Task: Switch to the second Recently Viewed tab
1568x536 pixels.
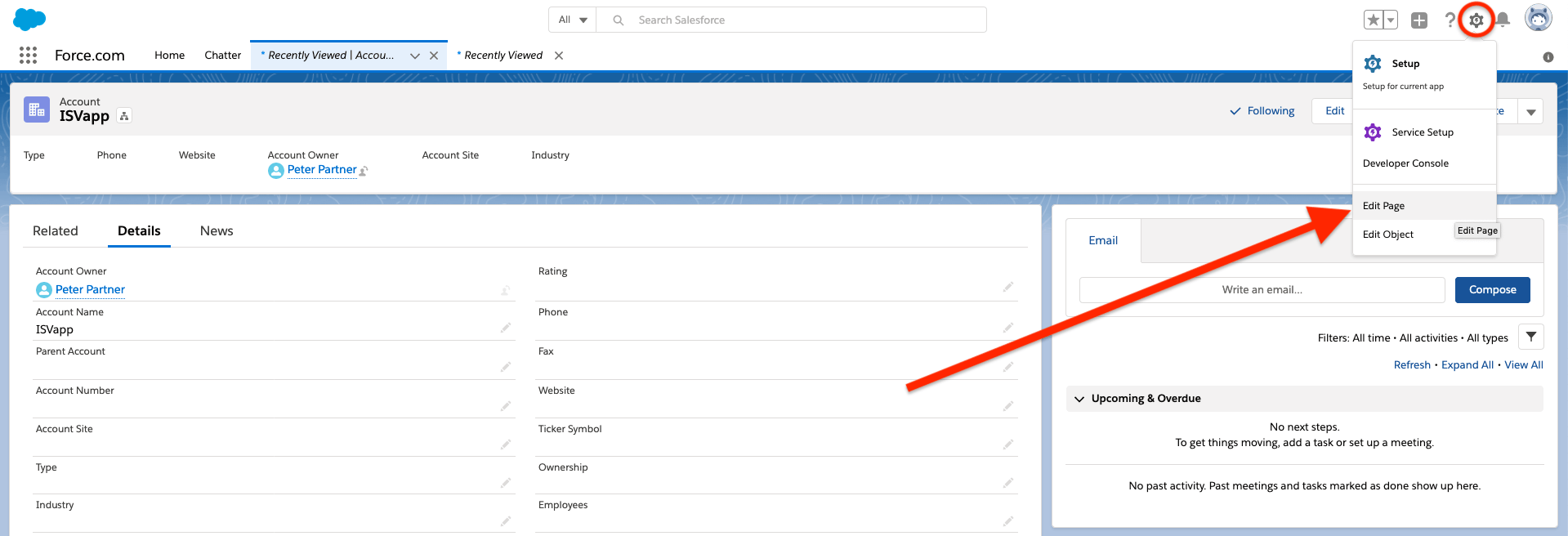Action: pyautogui.click(x=503, y=55)
